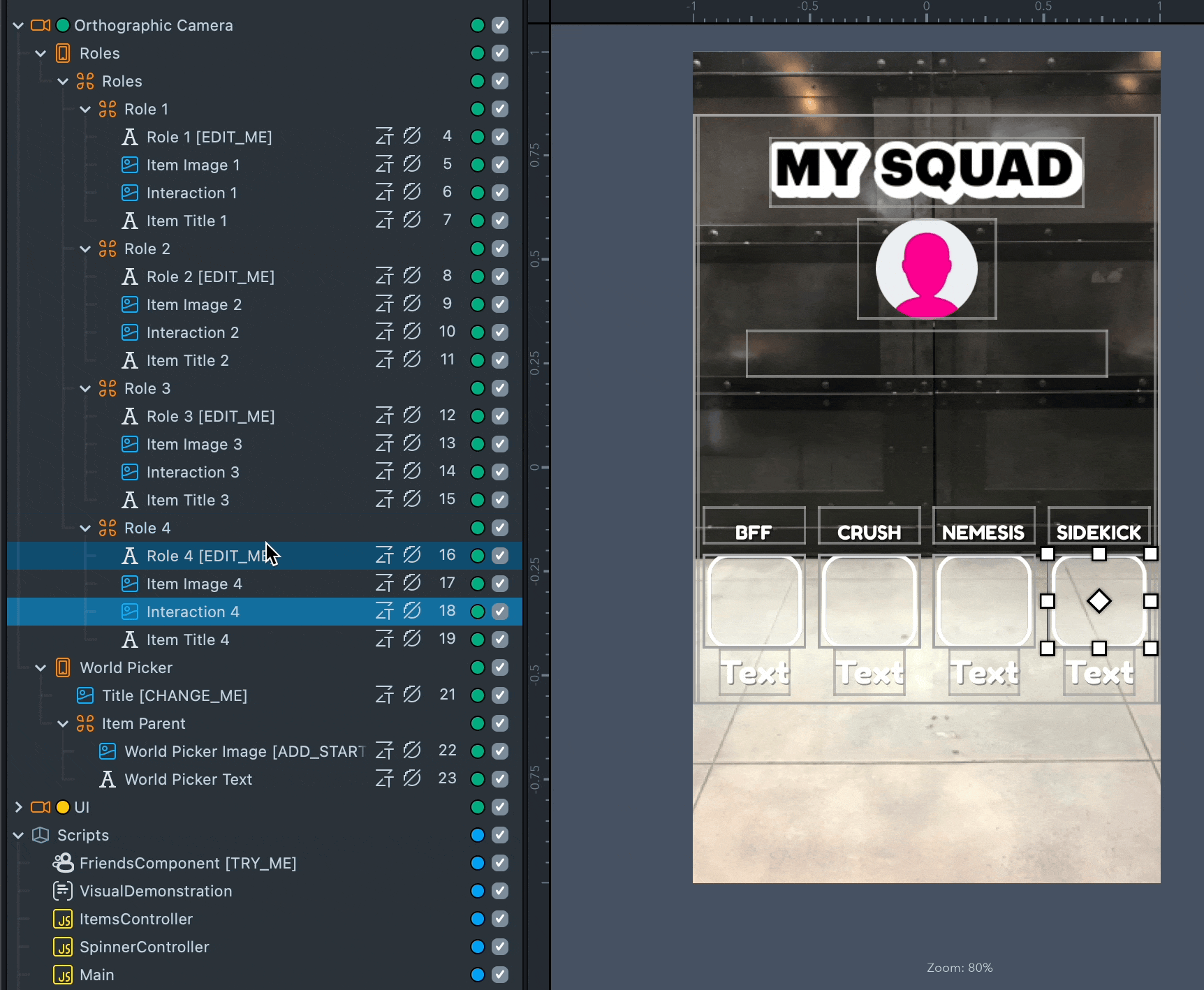This screenshot has height=990, width=1204.
Task: Click the JS script icon for ItemsController
Action: pos(63,919)
